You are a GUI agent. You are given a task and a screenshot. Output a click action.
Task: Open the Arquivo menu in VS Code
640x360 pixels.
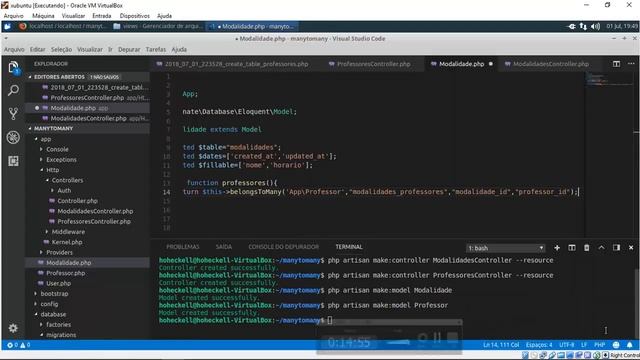14,49
